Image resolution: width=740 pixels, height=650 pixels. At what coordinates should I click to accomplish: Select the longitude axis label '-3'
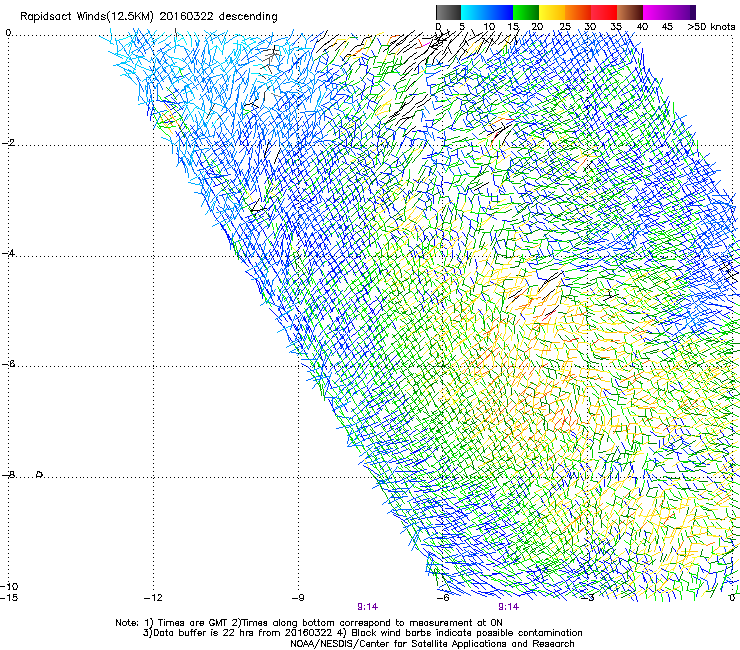(588, 598)
